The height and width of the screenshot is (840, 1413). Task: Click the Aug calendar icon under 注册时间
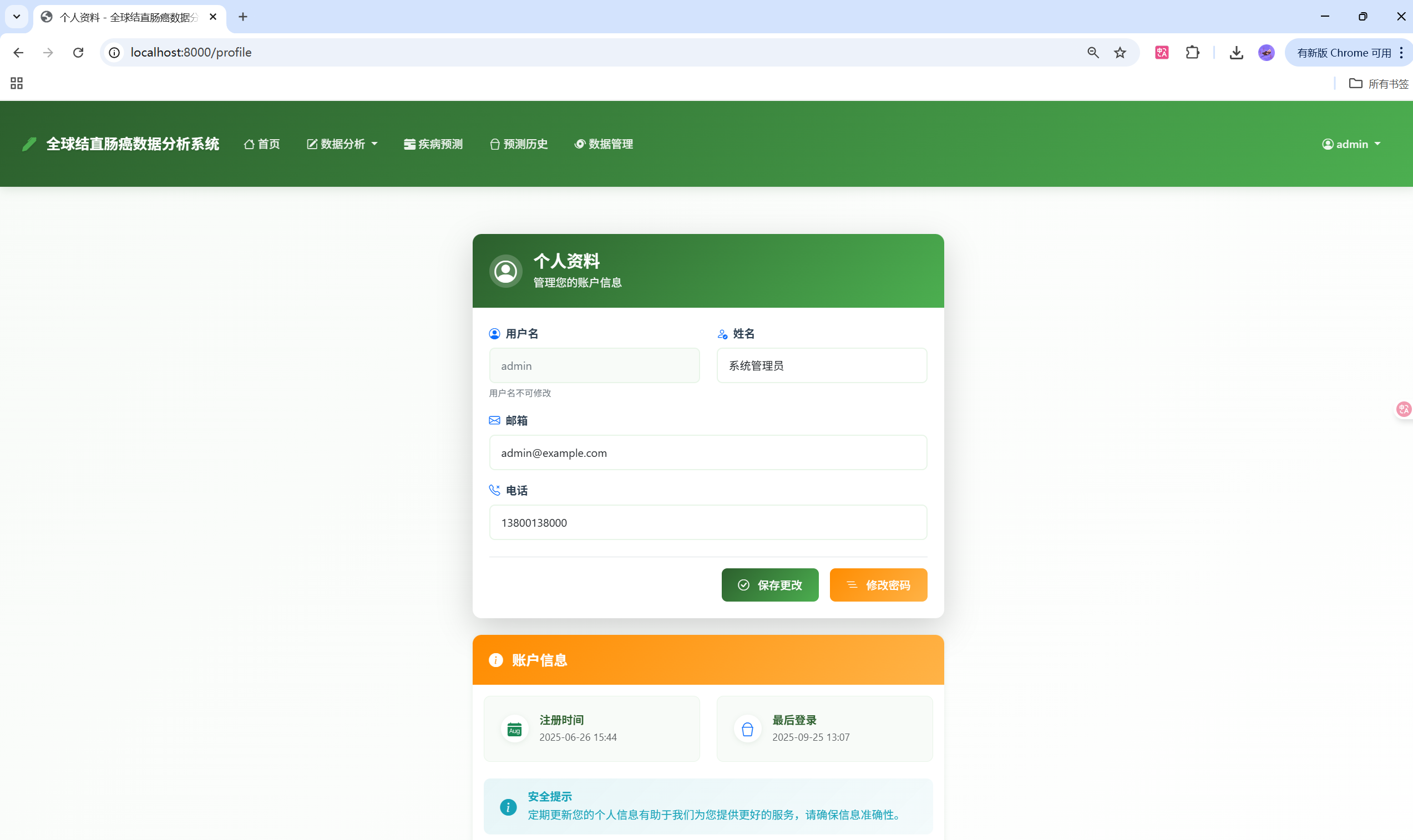coord(514,729)
